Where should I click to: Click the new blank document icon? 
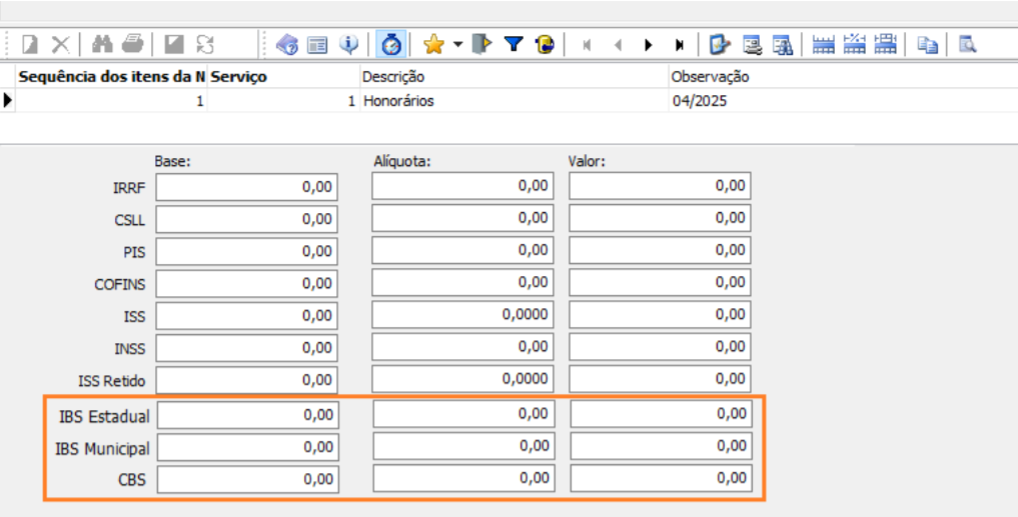click(31, 44)
